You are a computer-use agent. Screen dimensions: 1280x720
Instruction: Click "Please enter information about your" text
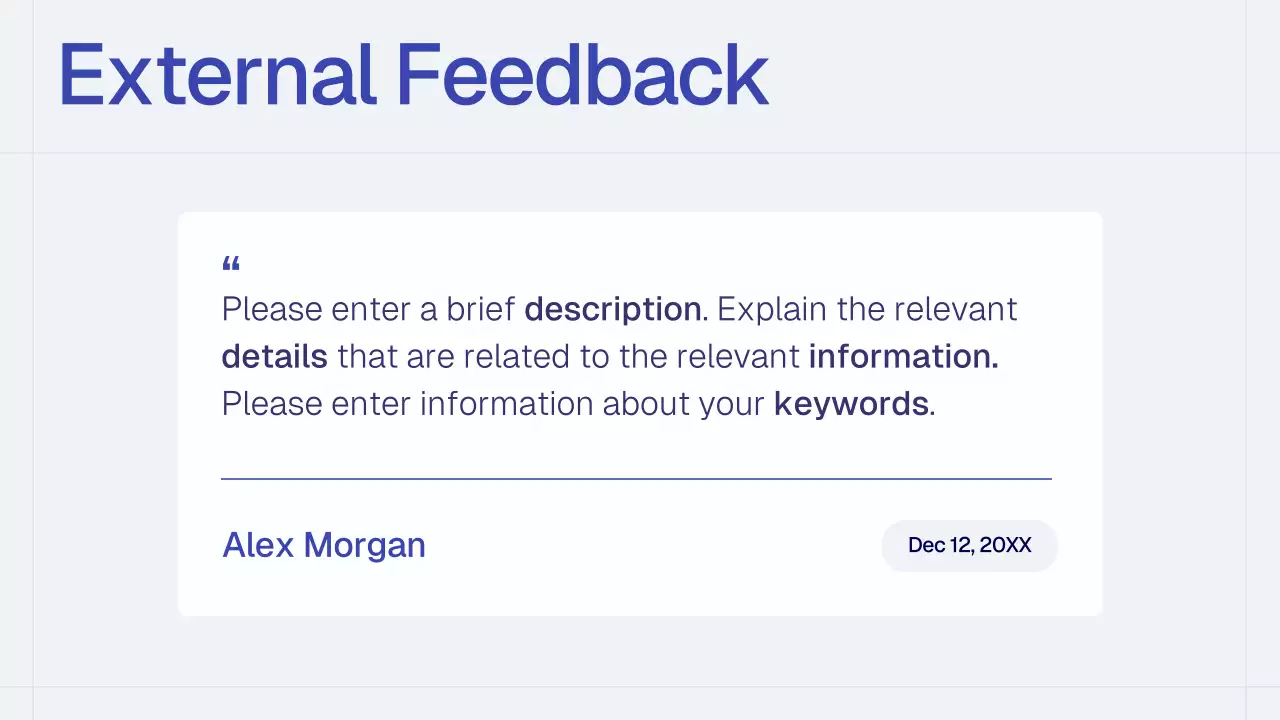tap(493, 404)
